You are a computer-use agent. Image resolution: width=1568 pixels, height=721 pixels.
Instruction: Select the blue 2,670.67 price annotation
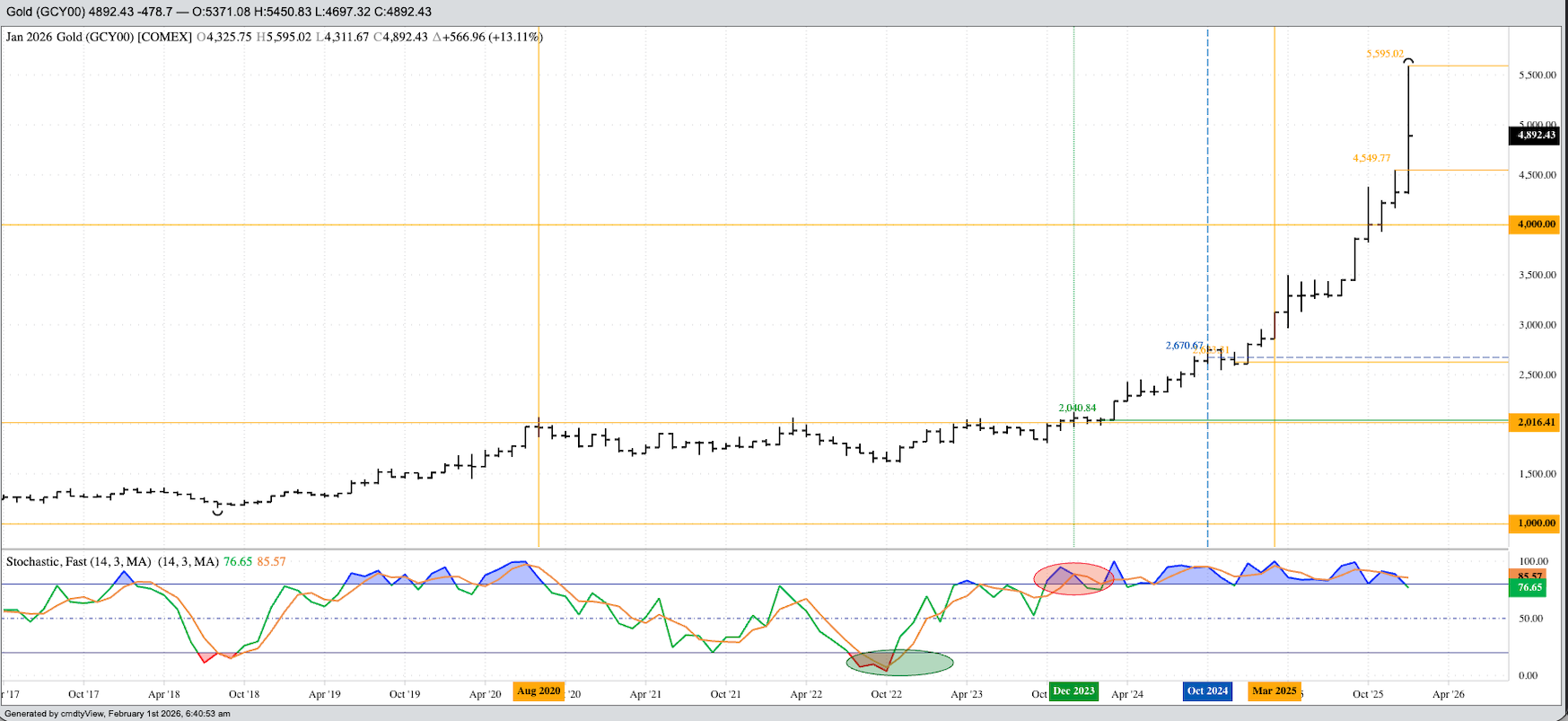[1184, 346]
